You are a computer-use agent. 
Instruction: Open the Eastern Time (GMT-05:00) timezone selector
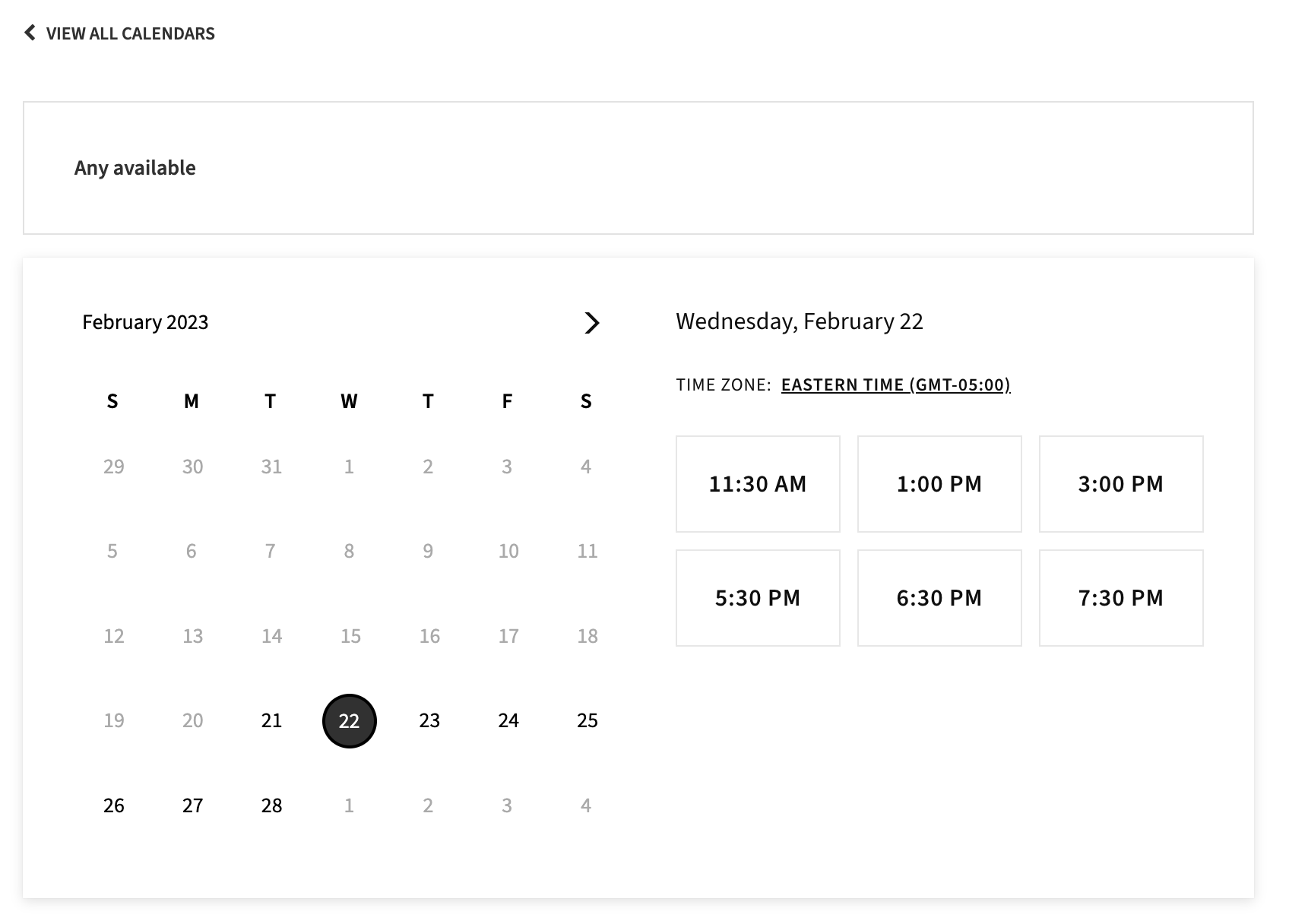(896, 384)
